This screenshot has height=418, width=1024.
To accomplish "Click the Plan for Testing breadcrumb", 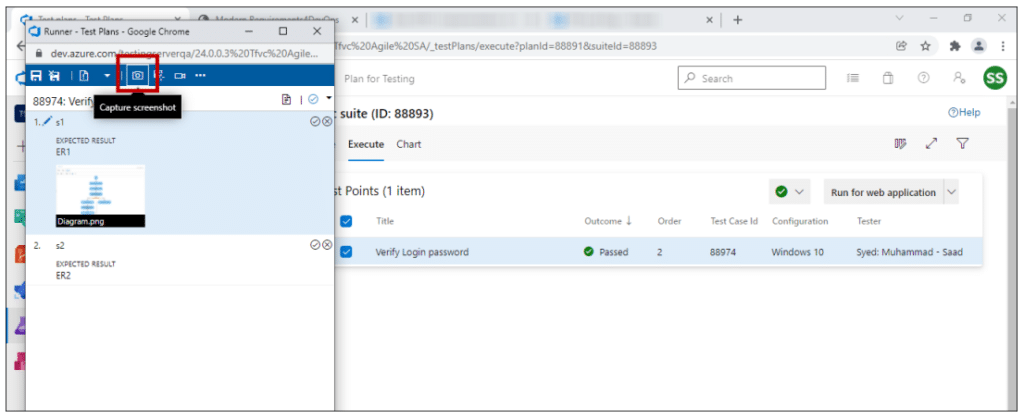I will [x=379, y=78].
